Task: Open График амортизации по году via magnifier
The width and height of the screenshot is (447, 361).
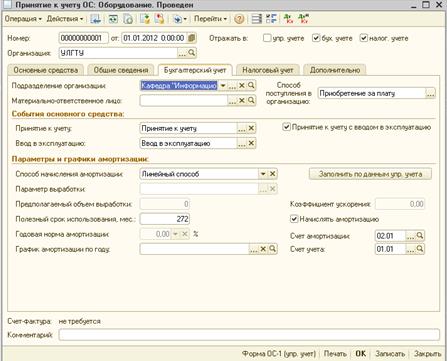Action: tap(272, 249)
